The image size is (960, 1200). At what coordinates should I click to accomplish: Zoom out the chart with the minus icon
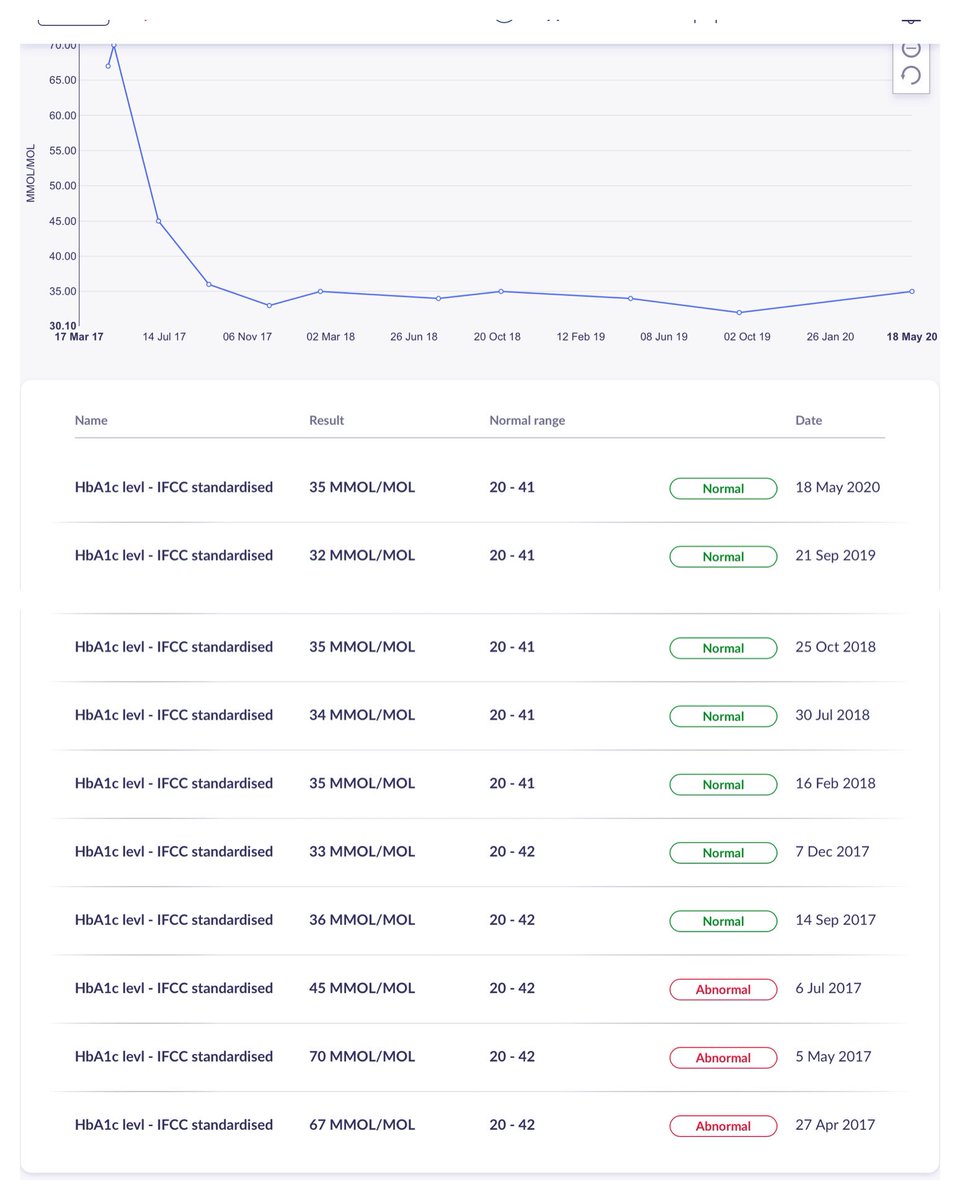point(911,48)
